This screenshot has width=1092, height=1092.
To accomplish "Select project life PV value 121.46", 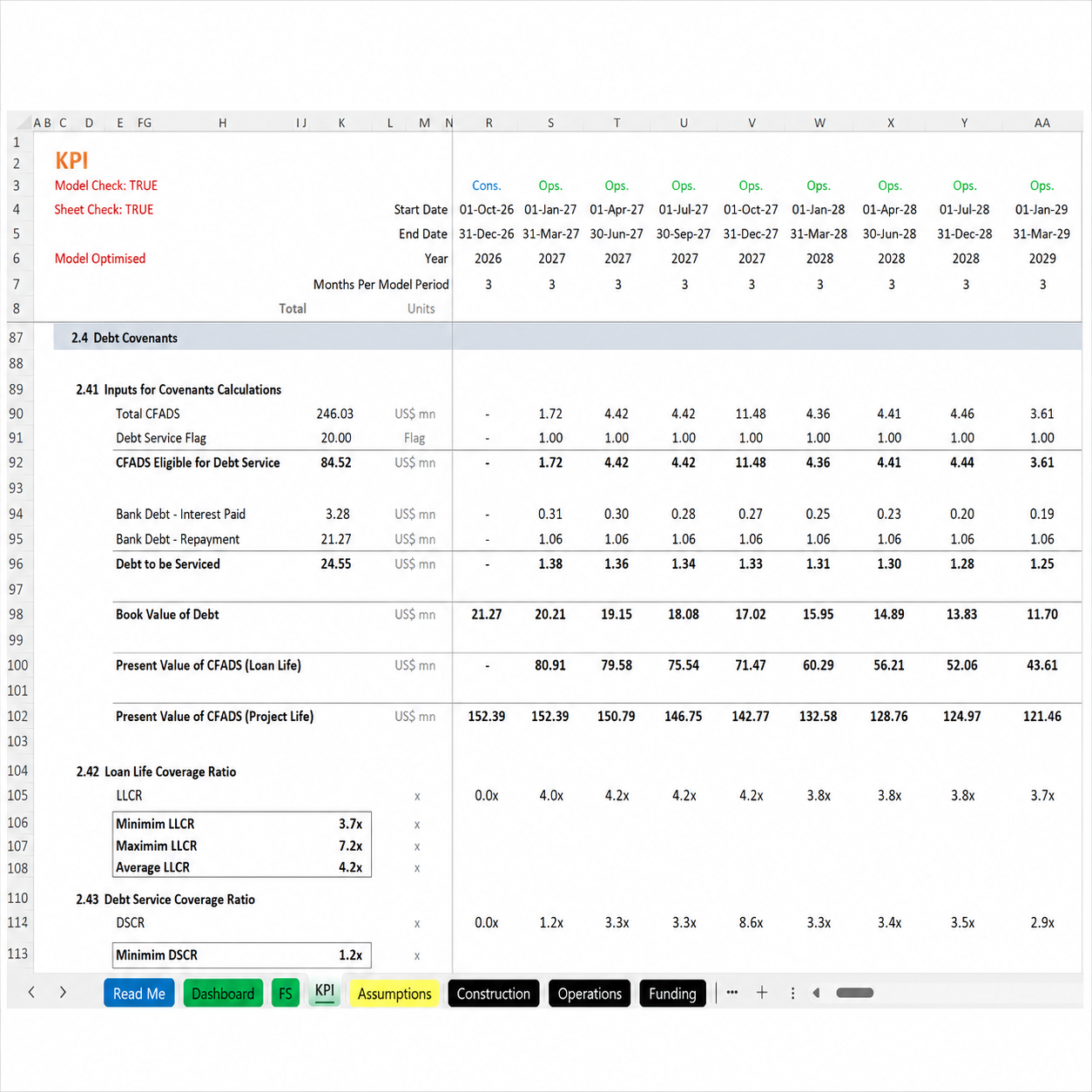I will point(1042,717).
